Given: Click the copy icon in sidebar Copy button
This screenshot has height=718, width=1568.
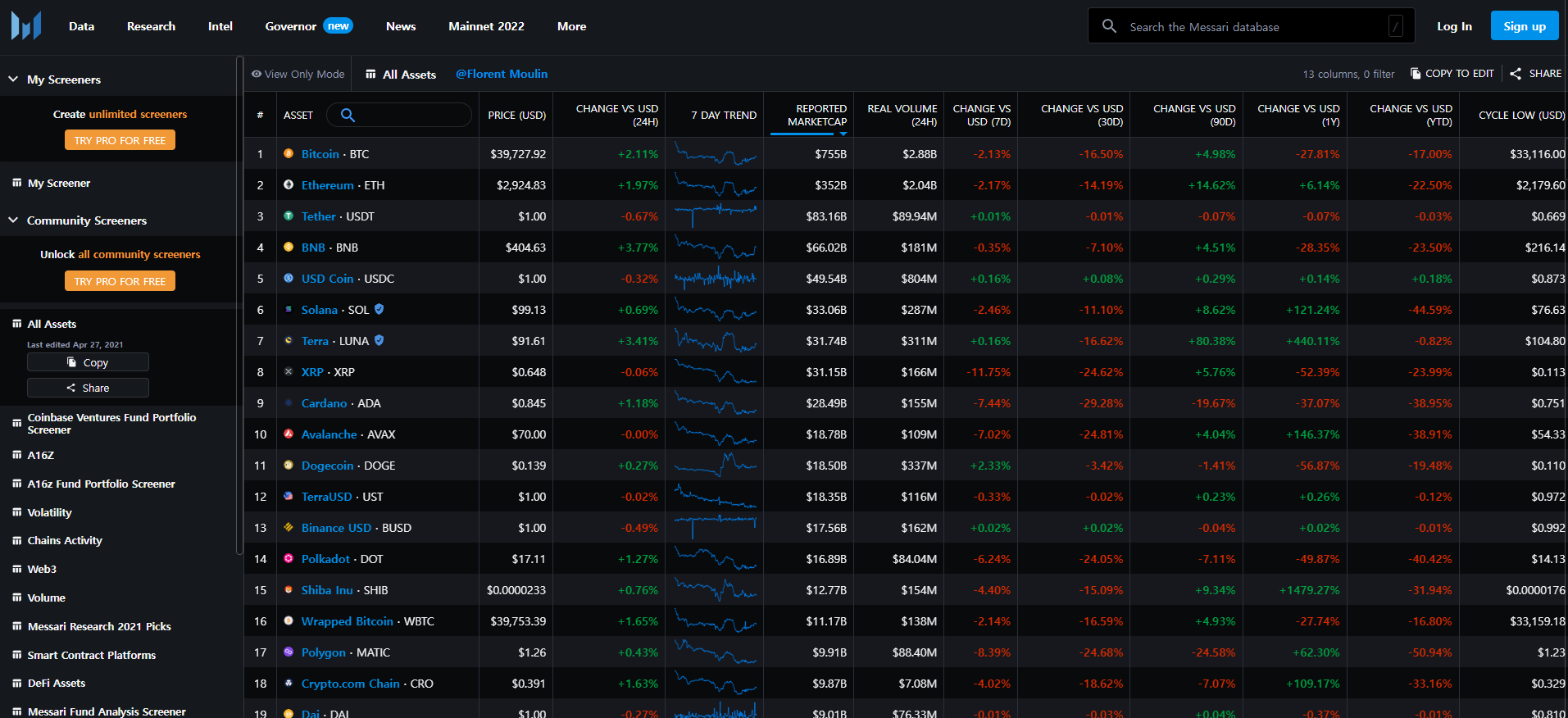Looking at the screenshot, I should click(x=72, y=362).
